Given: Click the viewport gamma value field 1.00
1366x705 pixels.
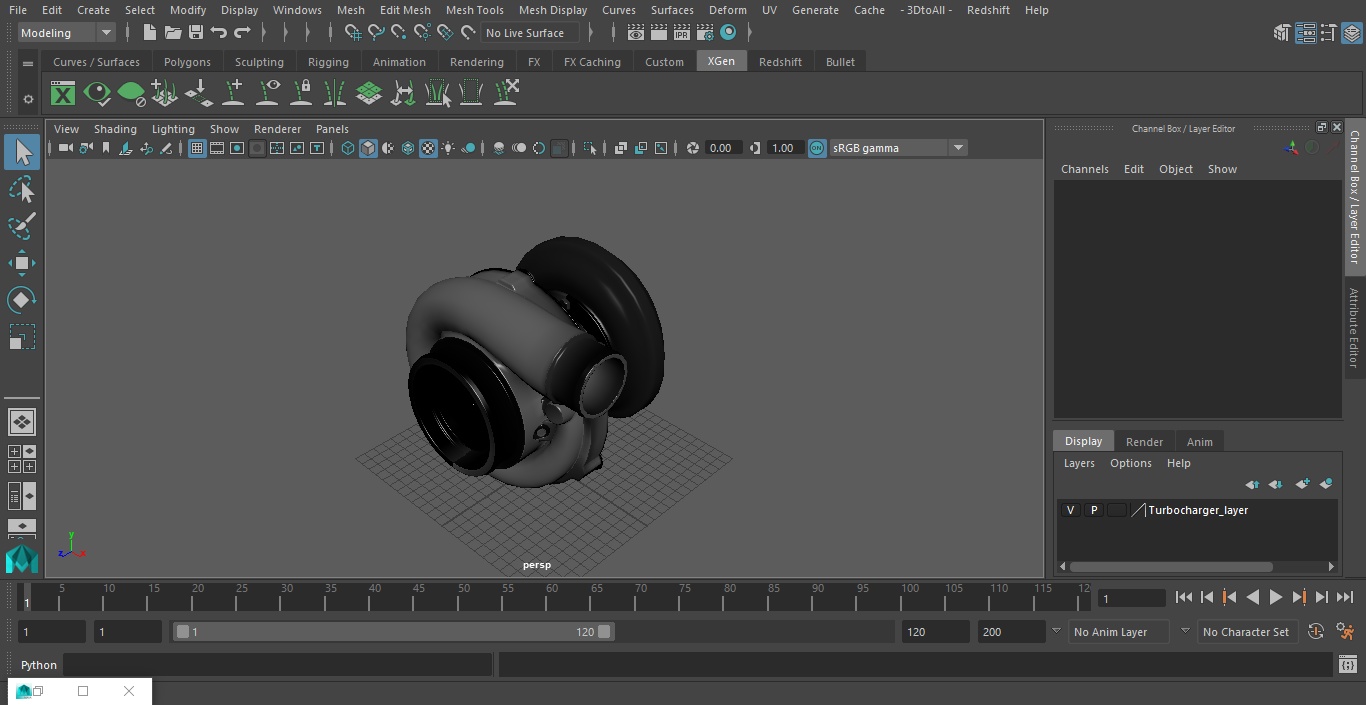Looking at the screenshot, I should pyautogui.click(x=783, y=148).
